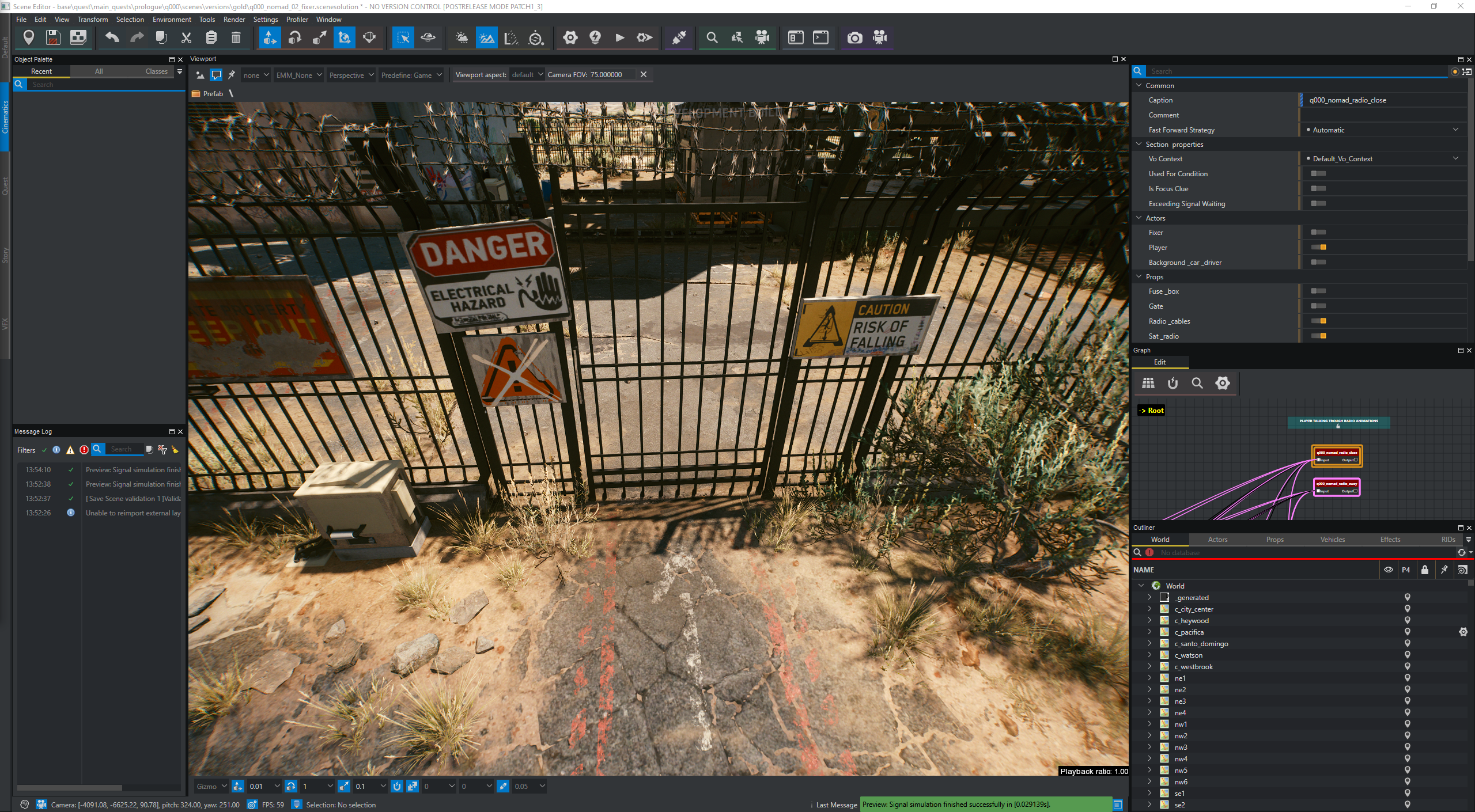Toggle the Used For Condition switch

tap(1318, 173)
